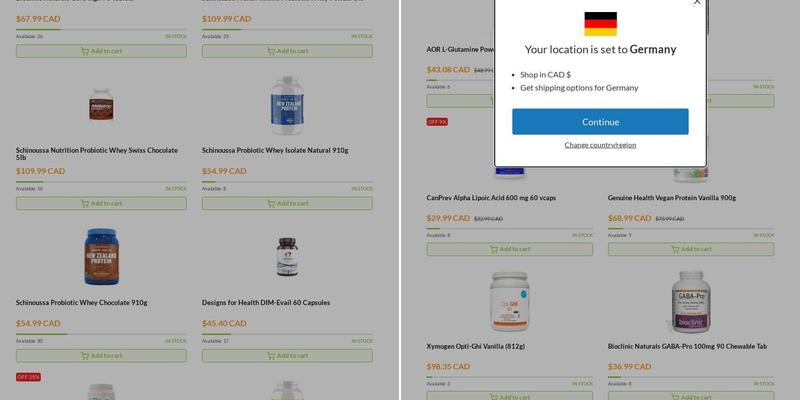Add Probiotic Whey Isolate Natural 910g to cart
This screenshot has height=400, width=800.
tap(287, 204)
